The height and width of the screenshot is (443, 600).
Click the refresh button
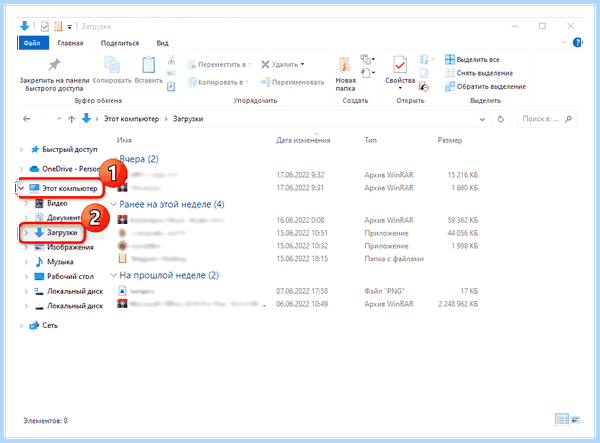pos(501,119)
